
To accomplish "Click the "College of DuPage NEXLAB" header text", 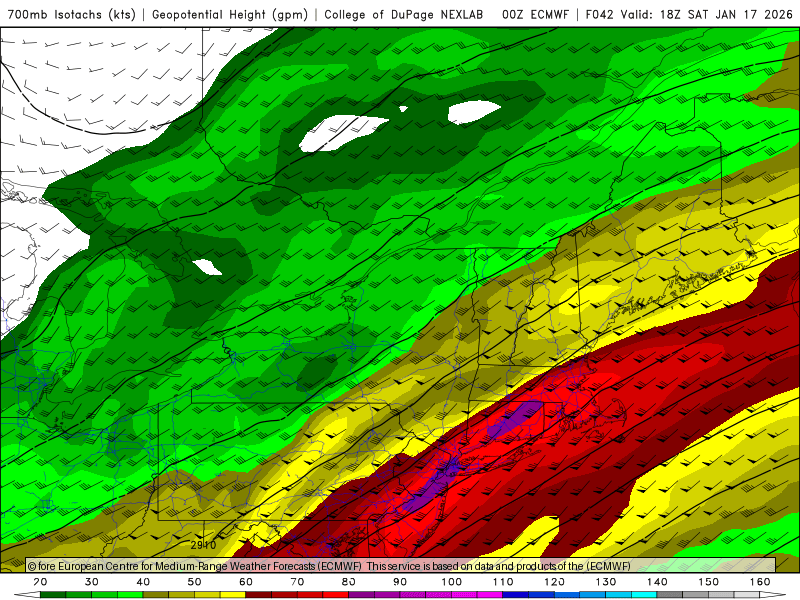I will click(404, 14).
